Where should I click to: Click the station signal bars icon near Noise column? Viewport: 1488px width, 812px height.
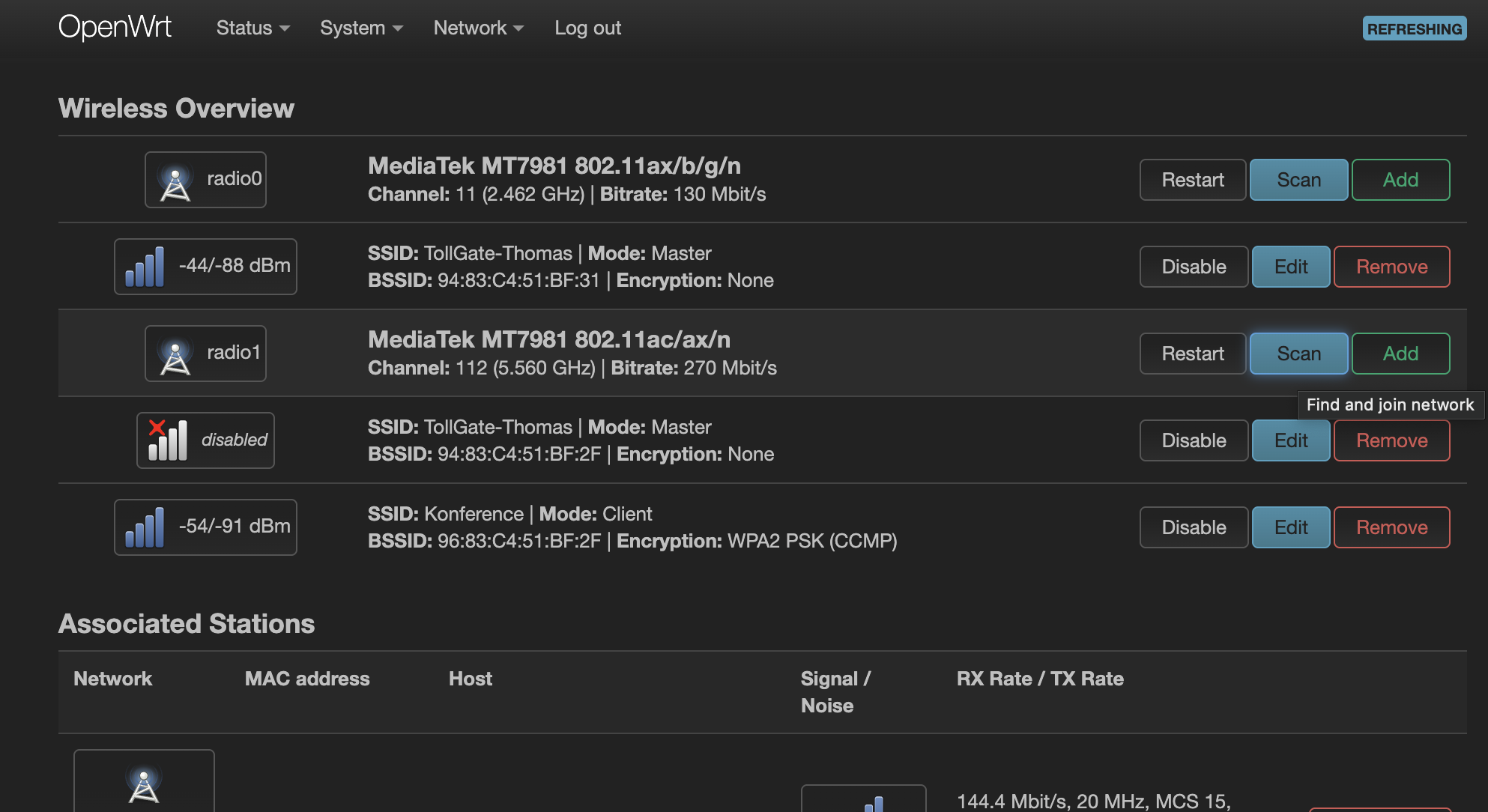point(874,804)
